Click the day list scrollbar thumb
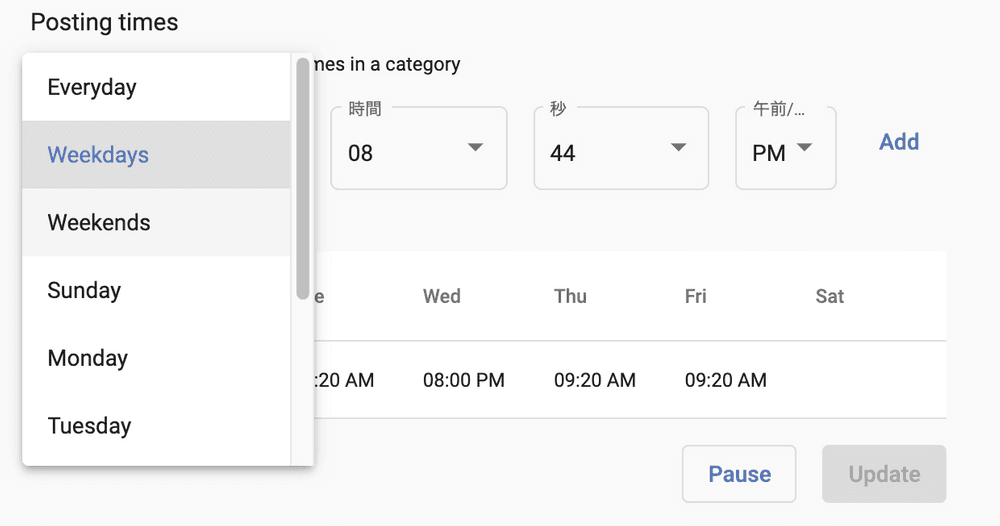Viewport: 1000px width, 526px height. pos(303,180)
